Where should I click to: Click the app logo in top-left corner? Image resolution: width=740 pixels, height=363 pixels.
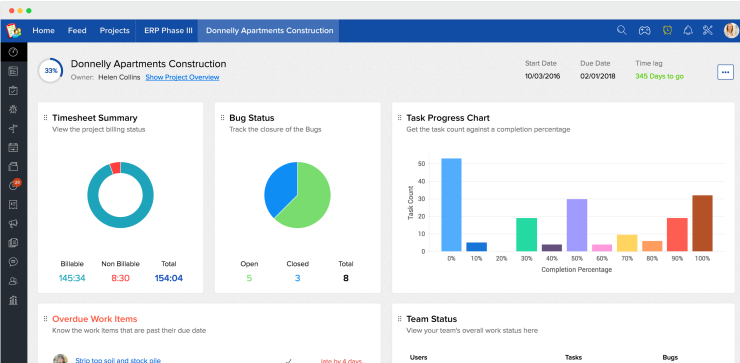(x=14, y=31)
